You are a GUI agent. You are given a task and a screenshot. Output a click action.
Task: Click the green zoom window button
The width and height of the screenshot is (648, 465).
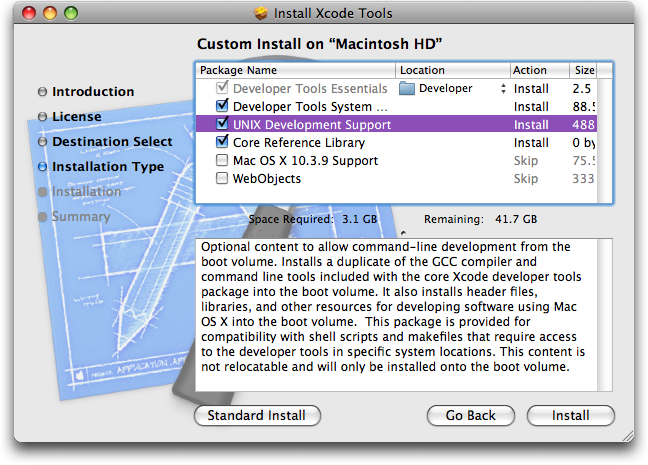pos(71,13)
